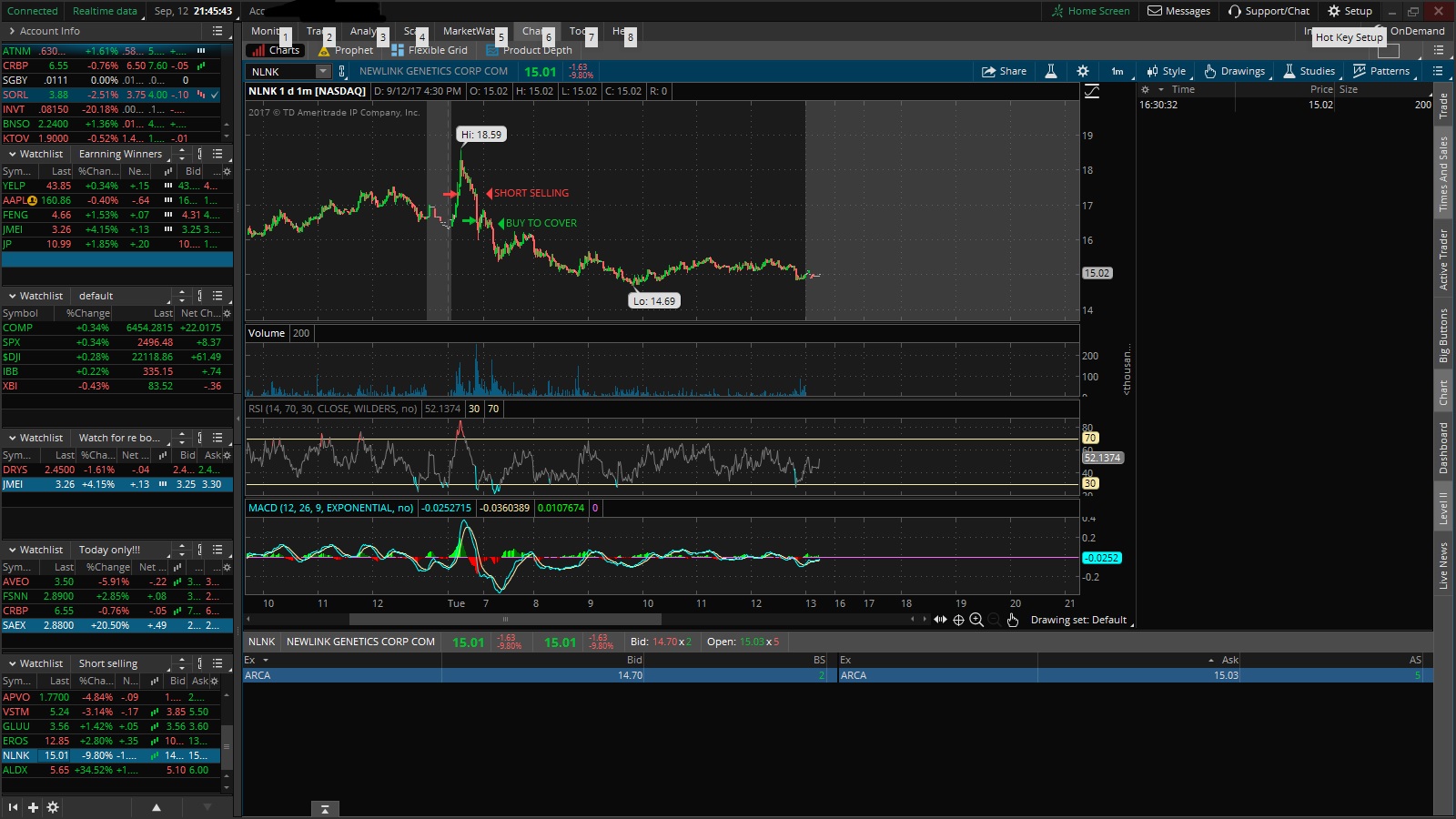1456x819 pixels.
Task: Collapse the Earnning Winners watchlist gadget
Action: click(x=13, y=154)
